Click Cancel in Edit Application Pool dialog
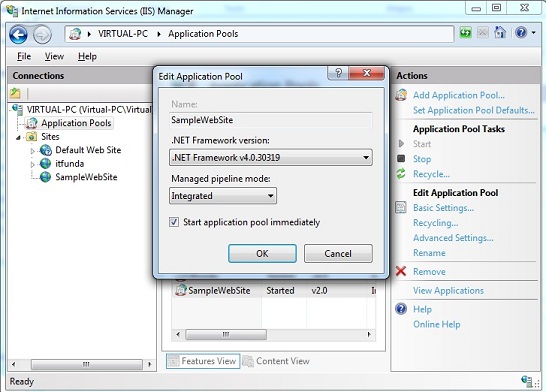The width and height of the screenshot is (546, 392). point(338,253)
